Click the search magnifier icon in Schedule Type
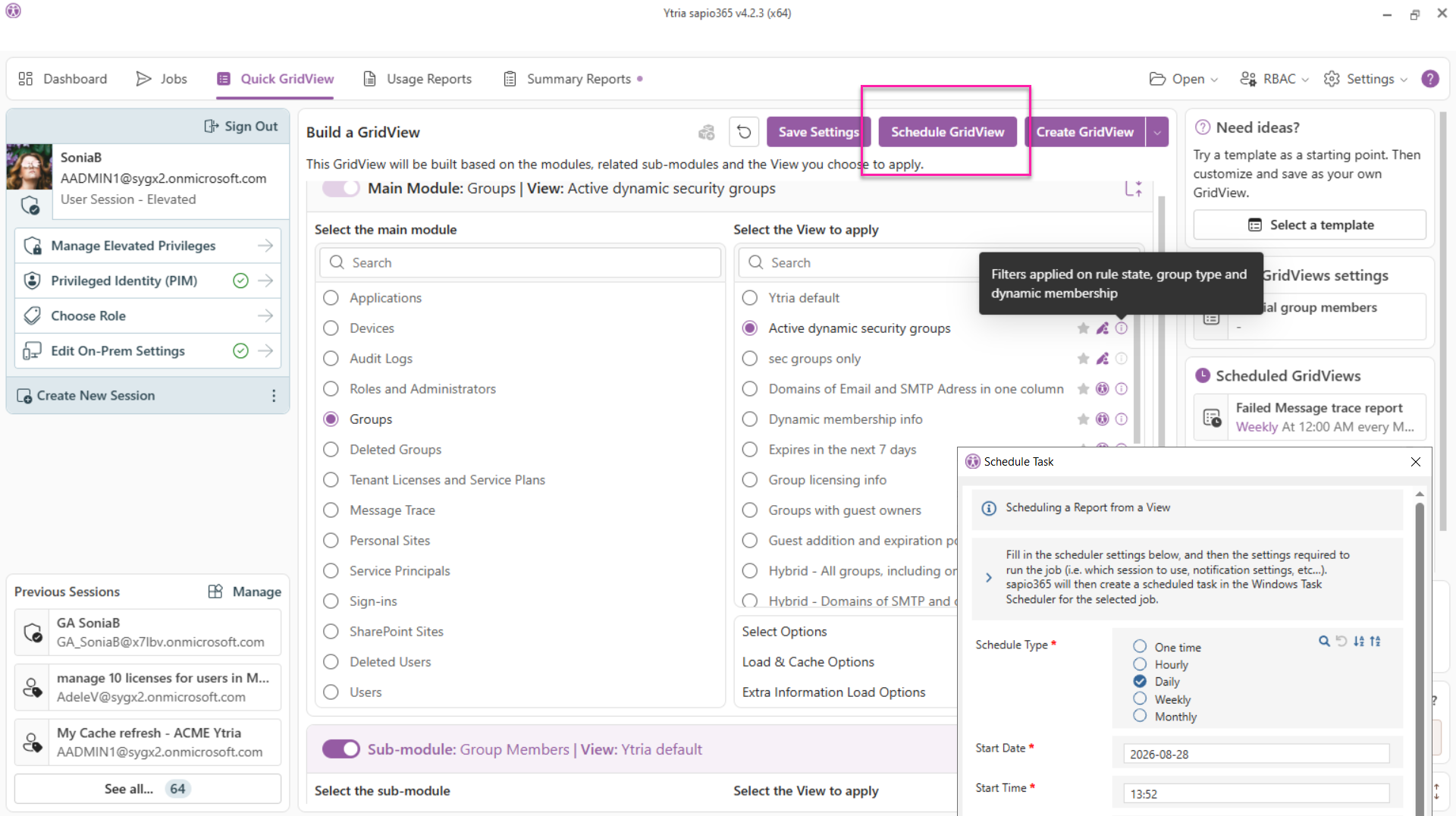The width and height of the screenshot is (1456, 816). click(x=1324, y=641)
